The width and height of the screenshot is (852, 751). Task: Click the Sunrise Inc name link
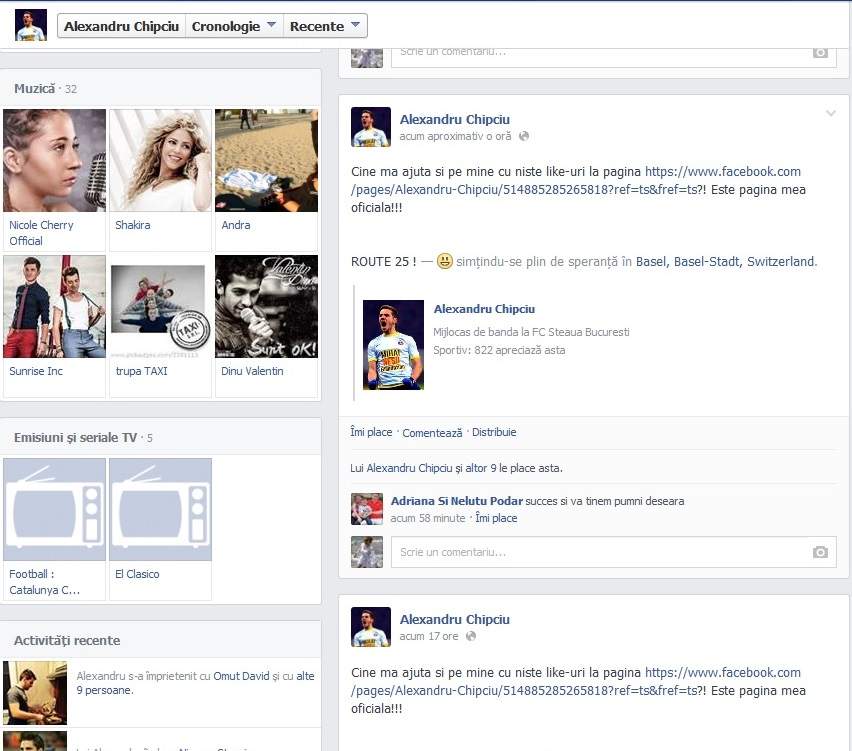point(36,371)
